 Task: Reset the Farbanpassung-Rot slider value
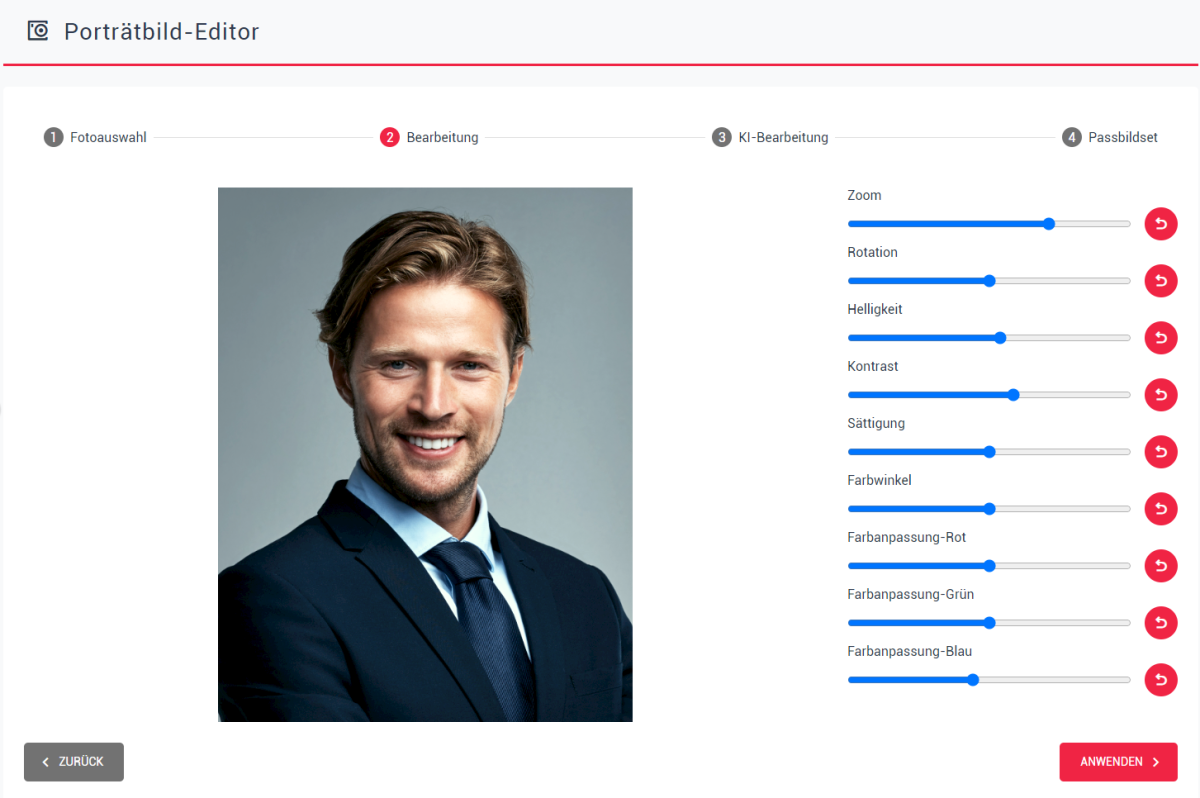coord(1161,566)
